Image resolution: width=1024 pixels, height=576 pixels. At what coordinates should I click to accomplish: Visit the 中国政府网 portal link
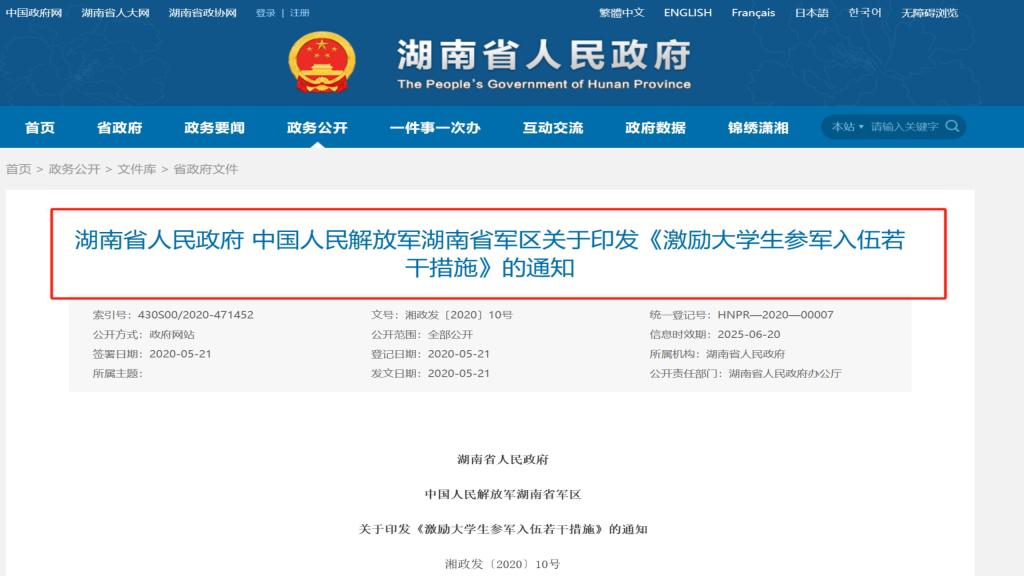point(33,13)
